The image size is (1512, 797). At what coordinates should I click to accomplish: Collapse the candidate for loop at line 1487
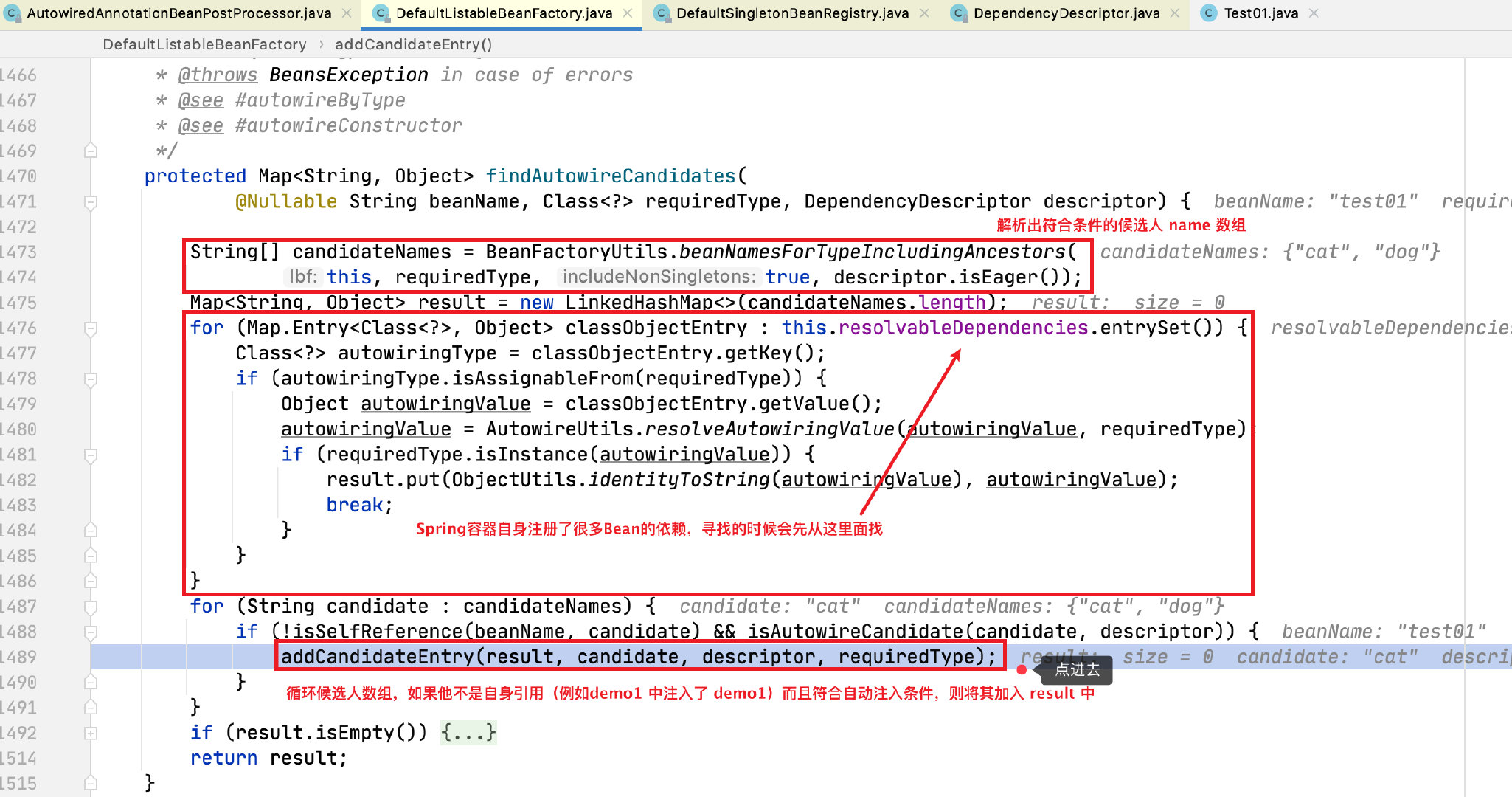click(91, 607)
